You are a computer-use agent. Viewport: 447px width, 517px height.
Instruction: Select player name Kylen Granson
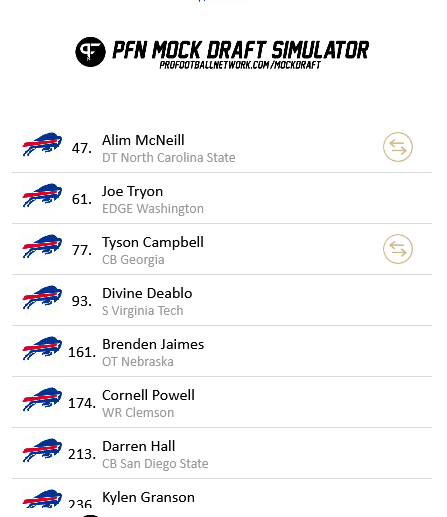point(148,498)
